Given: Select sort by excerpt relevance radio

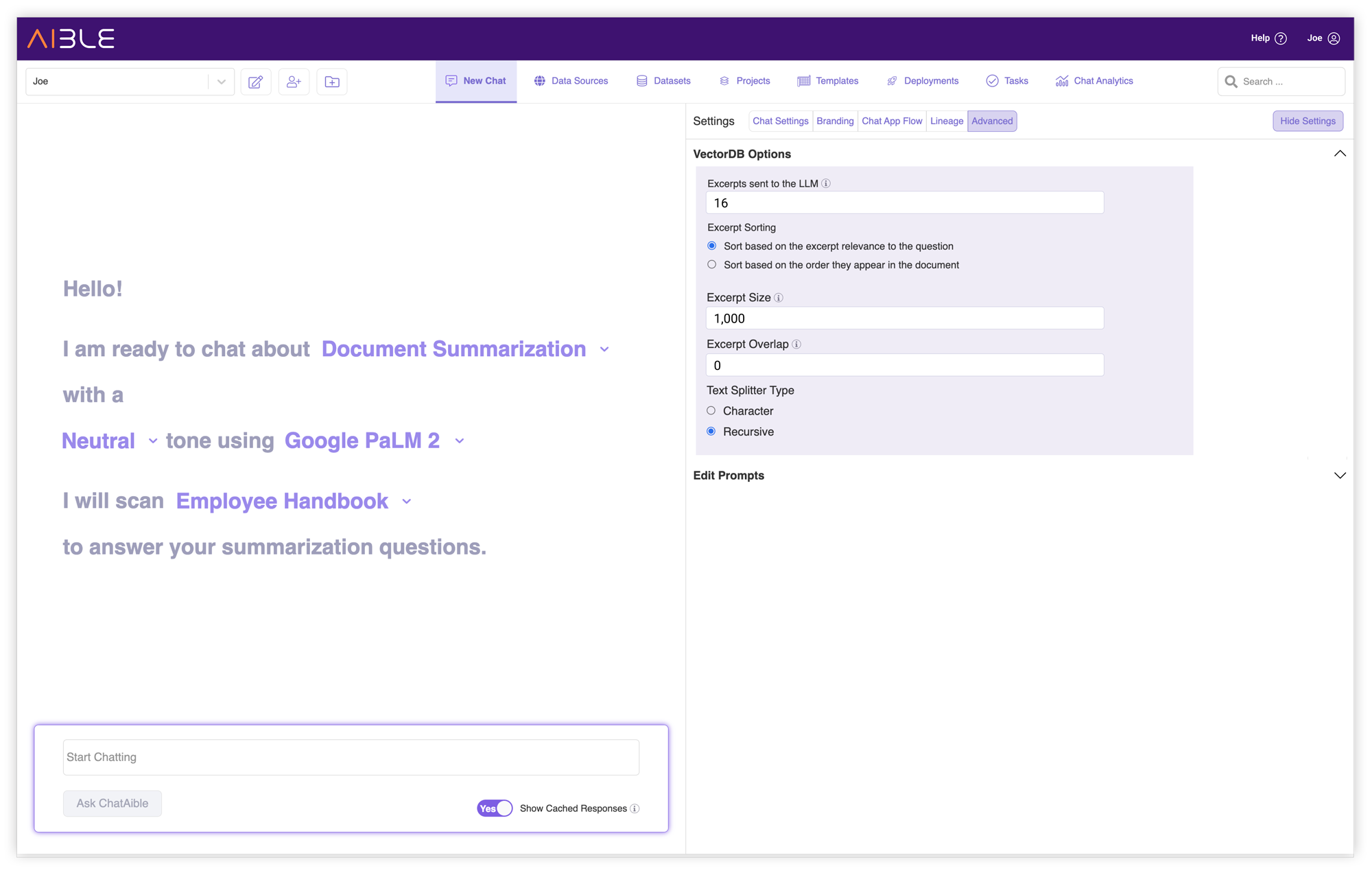Looking at the screenshot, I should pos(711,246).
